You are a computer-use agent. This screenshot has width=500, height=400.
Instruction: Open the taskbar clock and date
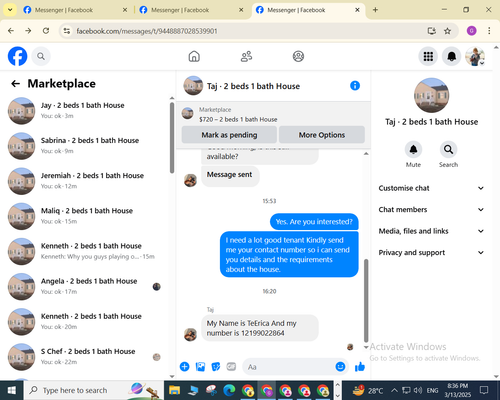coord(457,390)
